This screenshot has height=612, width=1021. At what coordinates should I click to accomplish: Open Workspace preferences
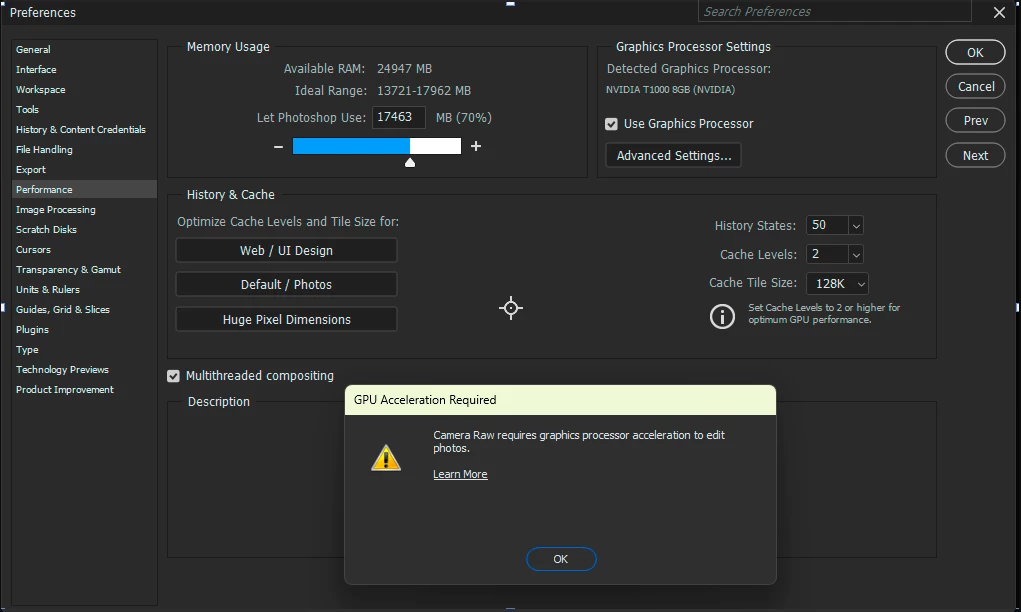(x=41, y=90)
